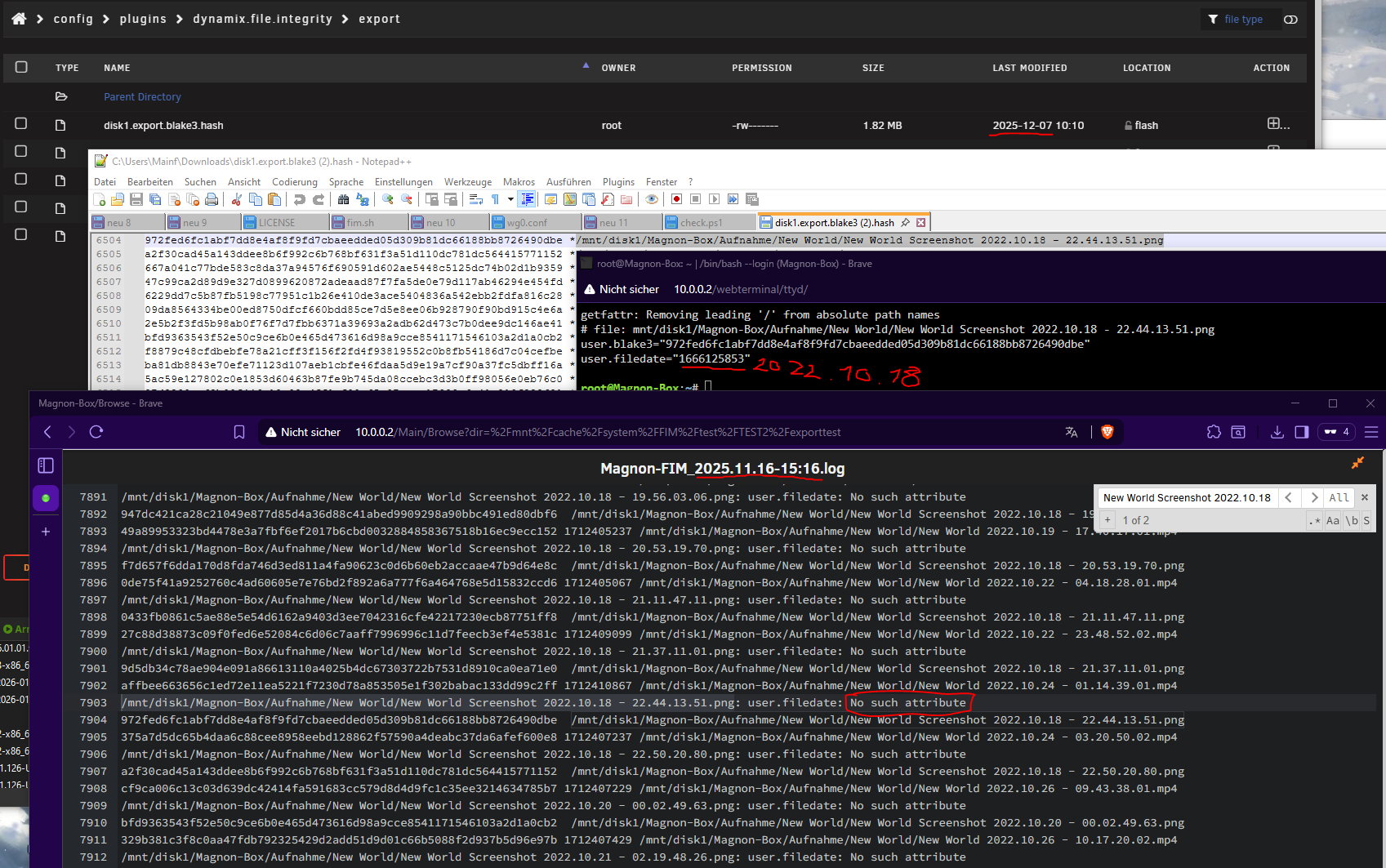Click the private window glasses button showing 4
Screen dimensions: 1386x868
(x=1337, y=432)
